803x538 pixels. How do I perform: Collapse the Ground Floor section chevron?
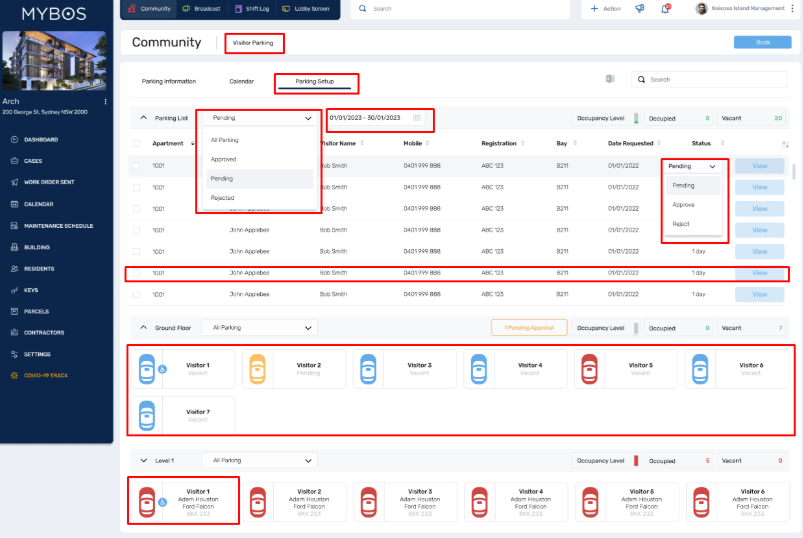point(143,327)
